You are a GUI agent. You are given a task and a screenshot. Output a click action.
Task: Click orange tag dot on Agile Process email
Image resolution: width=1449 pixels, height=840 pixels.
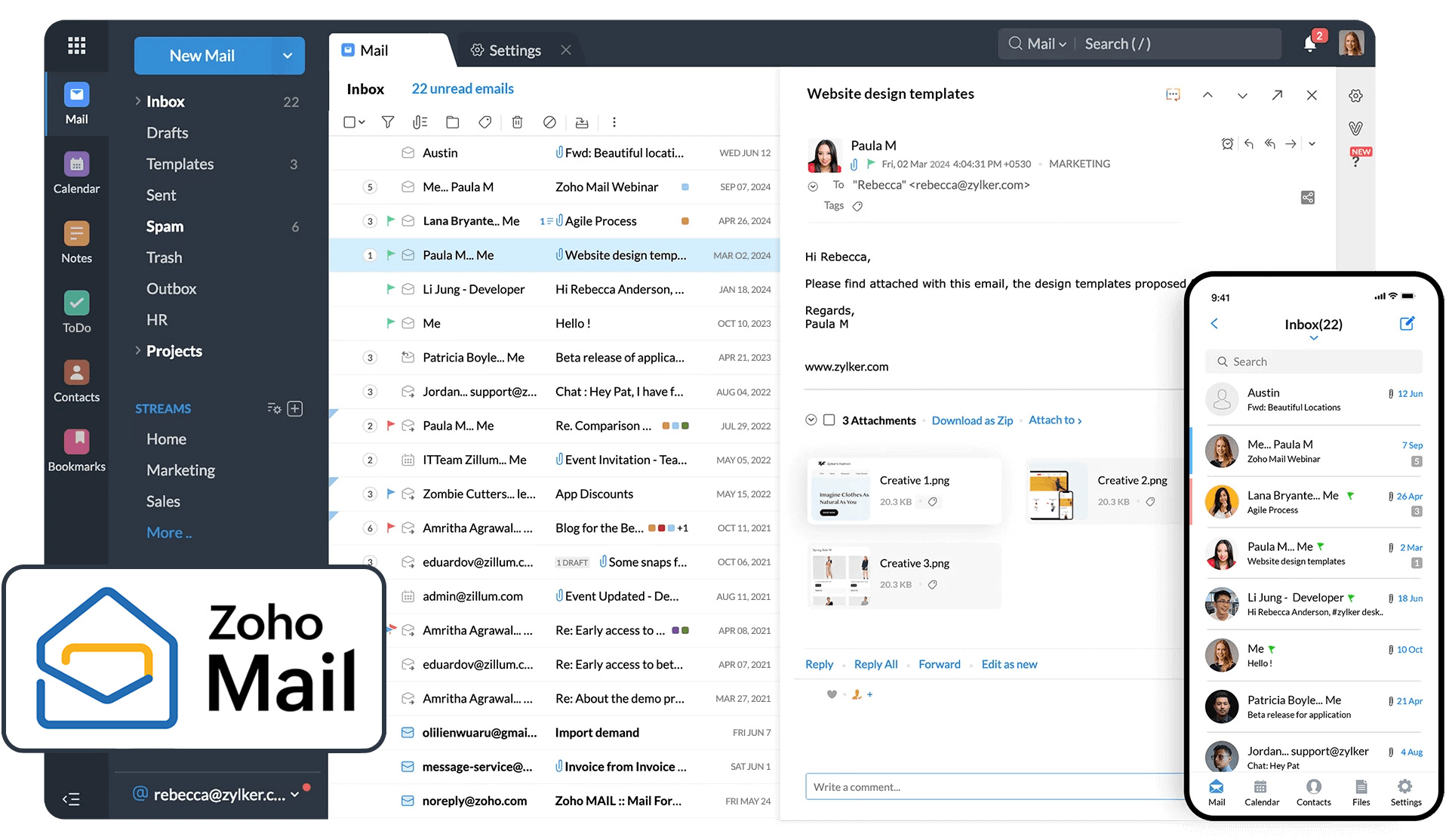[685, 221]
